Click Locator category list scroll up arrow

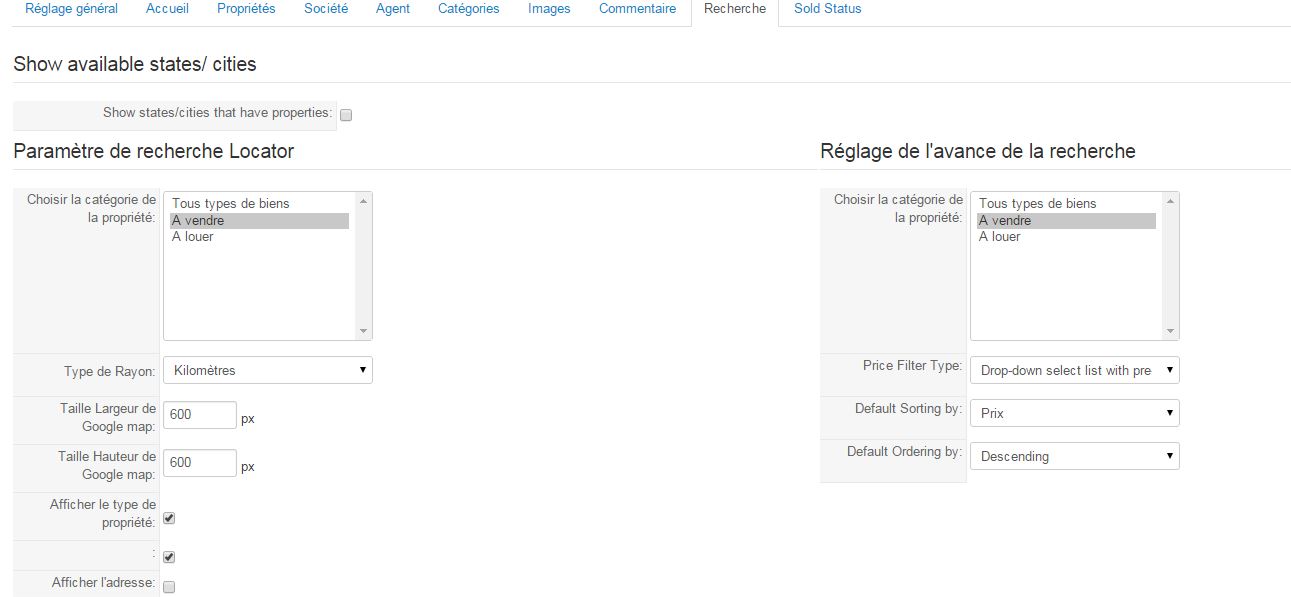pos(363,201)
